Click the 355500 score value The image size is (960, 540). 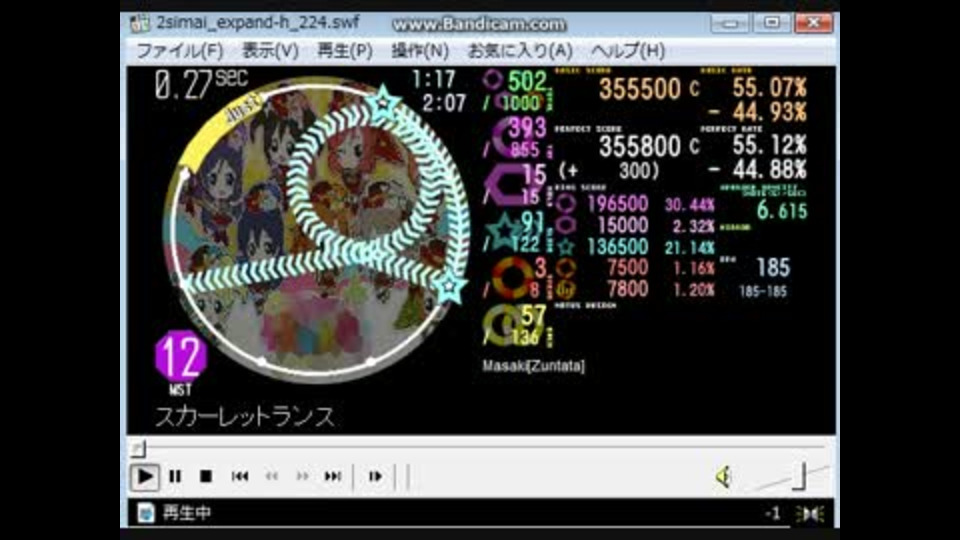tap(639, 89)
